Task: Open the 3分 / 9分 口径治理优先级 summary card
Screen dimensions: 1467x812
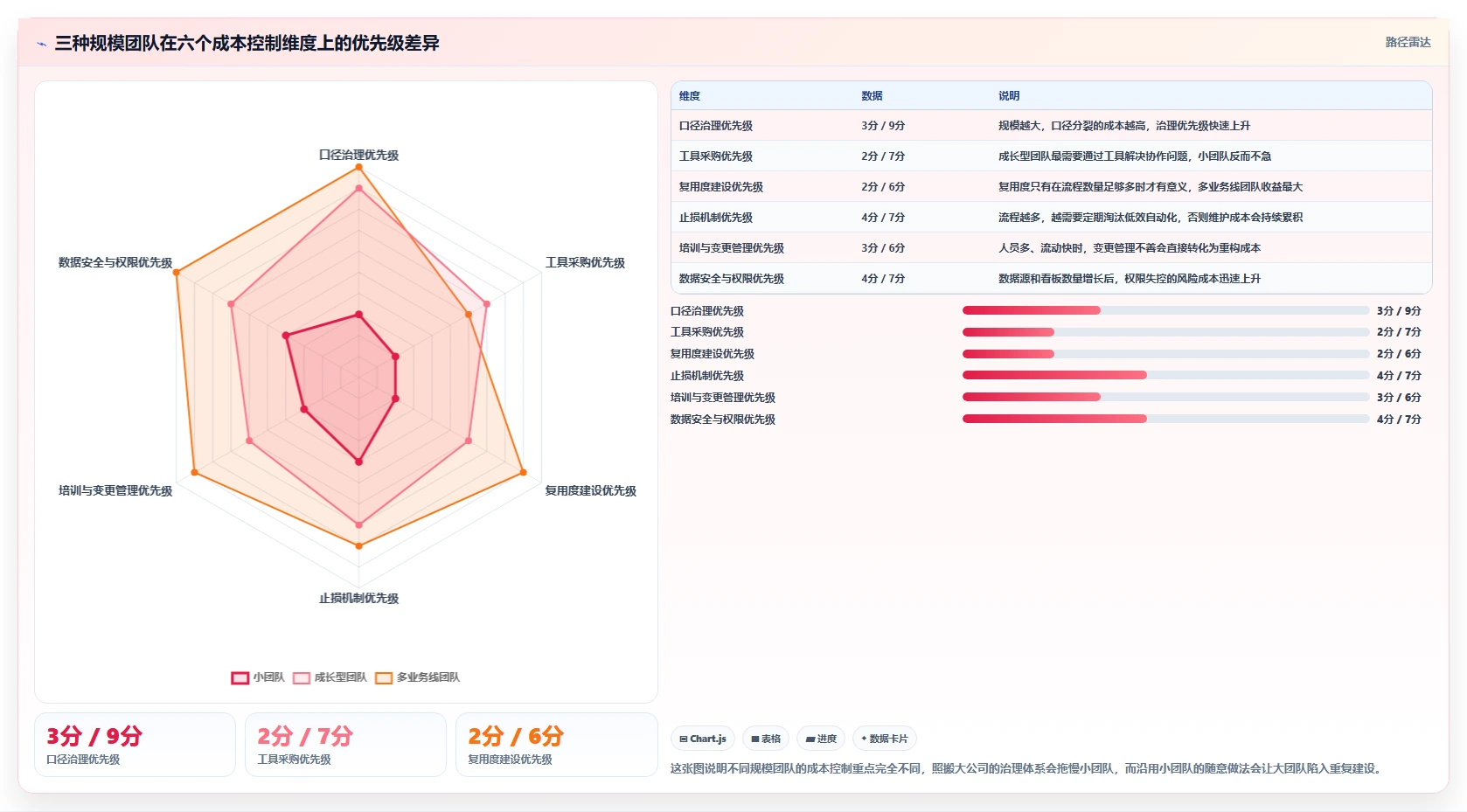Action: click(135, 745)
